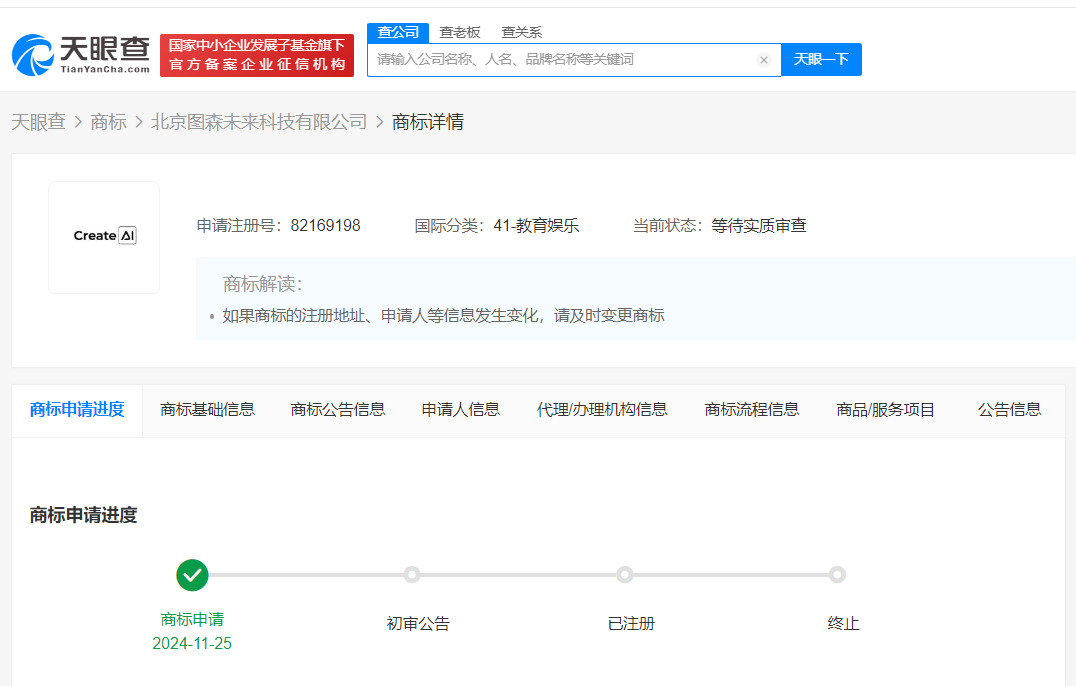The width and height of the screenshot is (1076, 686).
Task: Go to 天眼查 home in breadcrumb
Action: [38, 122]
